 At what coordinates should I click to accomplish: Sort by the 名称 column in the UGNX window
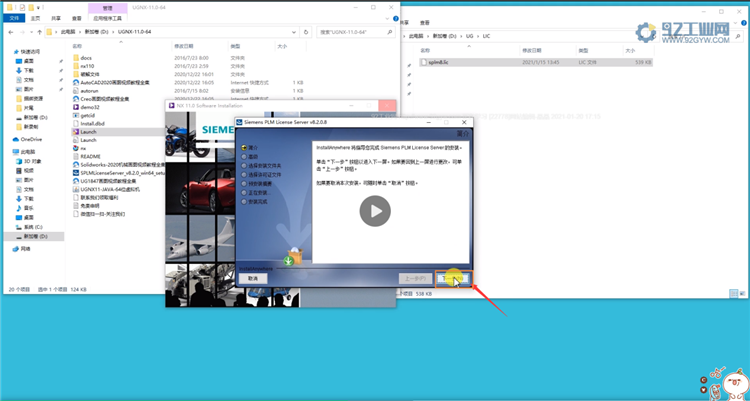pos(77,46)
